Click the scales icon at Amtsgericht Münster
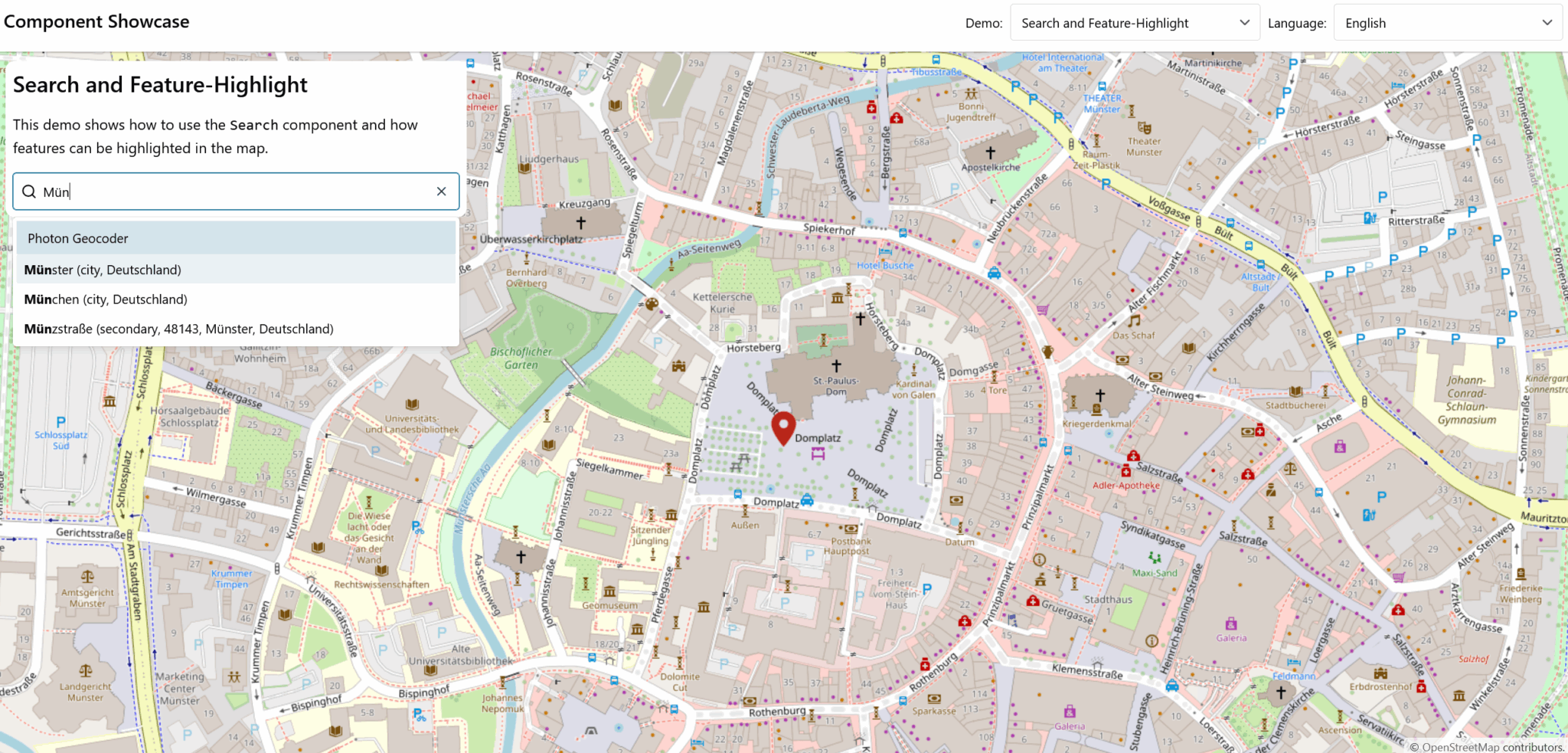The image size is (1568, 753). click(x=87, y=577)
